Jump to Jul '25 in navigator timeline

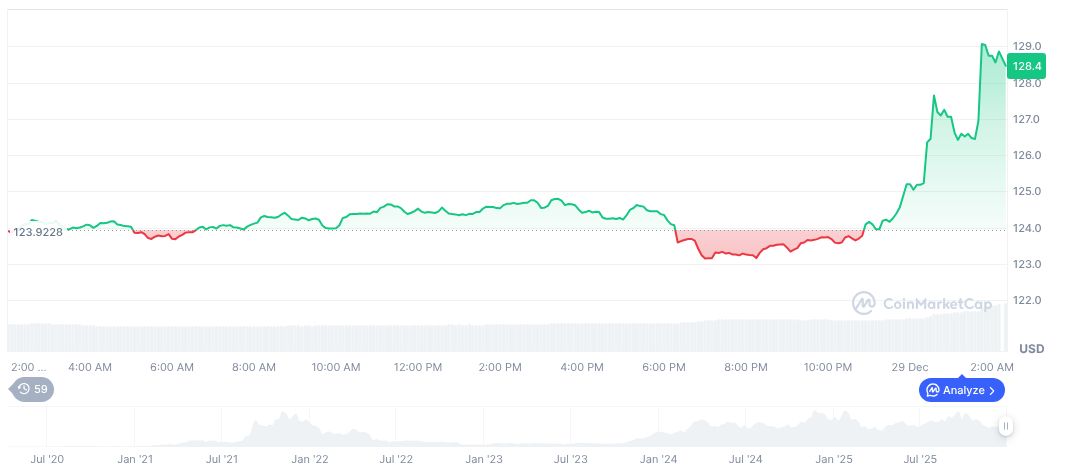click(920, 459)
